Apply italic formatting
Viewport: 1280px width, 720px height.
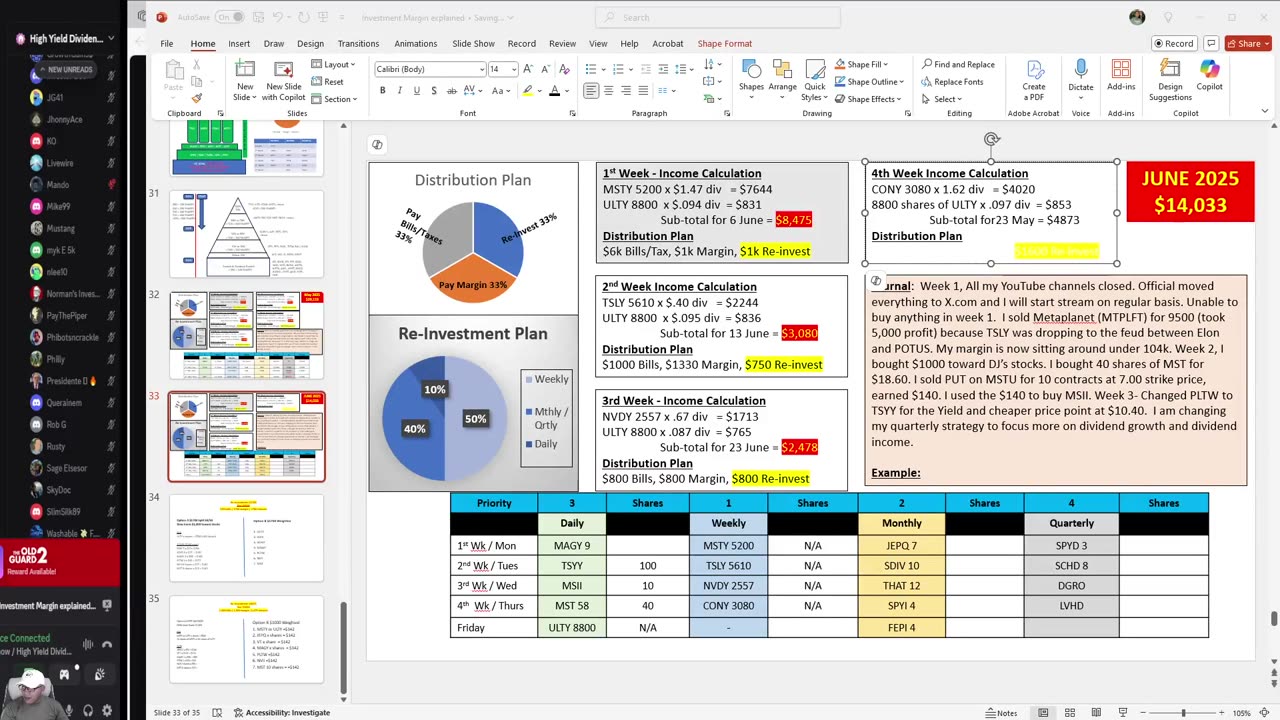click(x=399, y=91)
